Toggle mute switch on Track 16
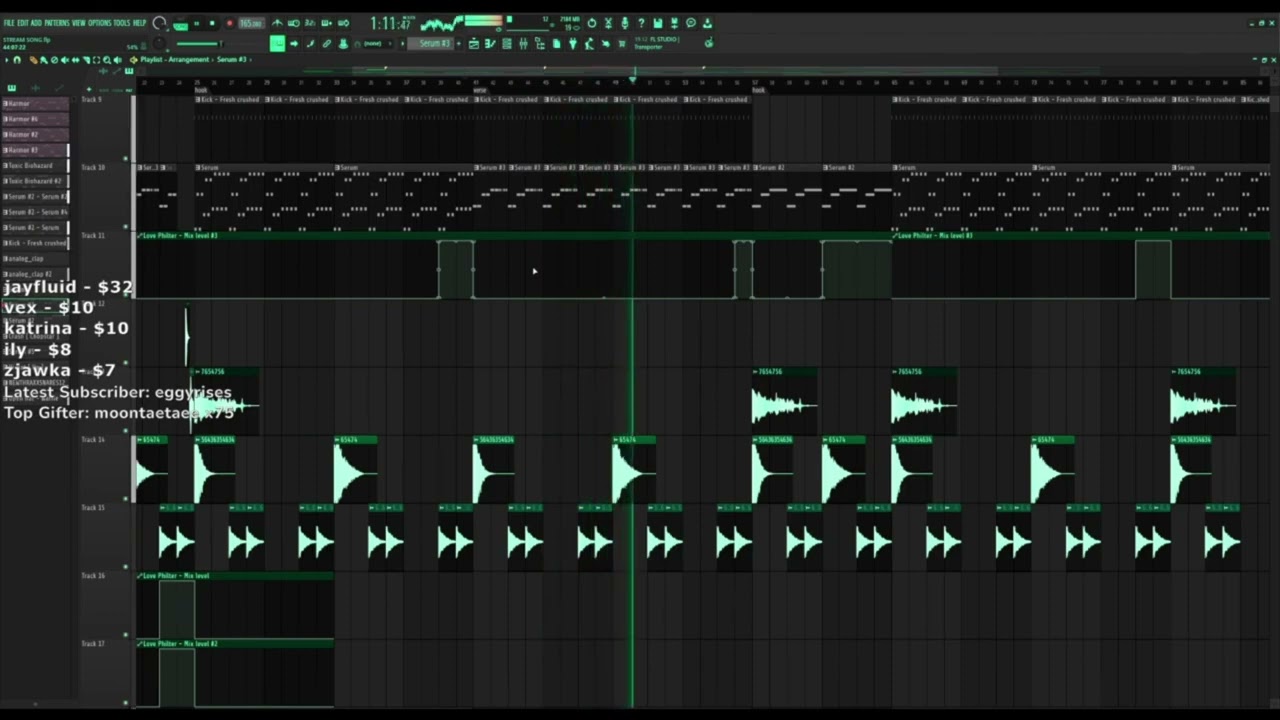Viewport: 1280px width, 720px height. [x=126, y=634]
